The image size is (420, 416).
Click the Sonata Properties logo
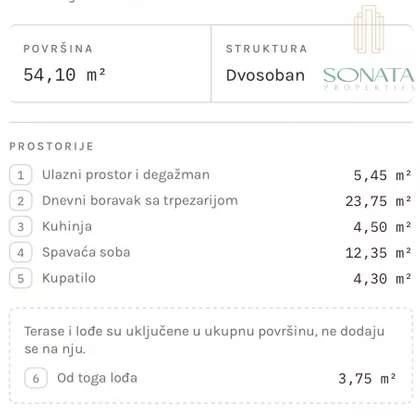[369, 78]
